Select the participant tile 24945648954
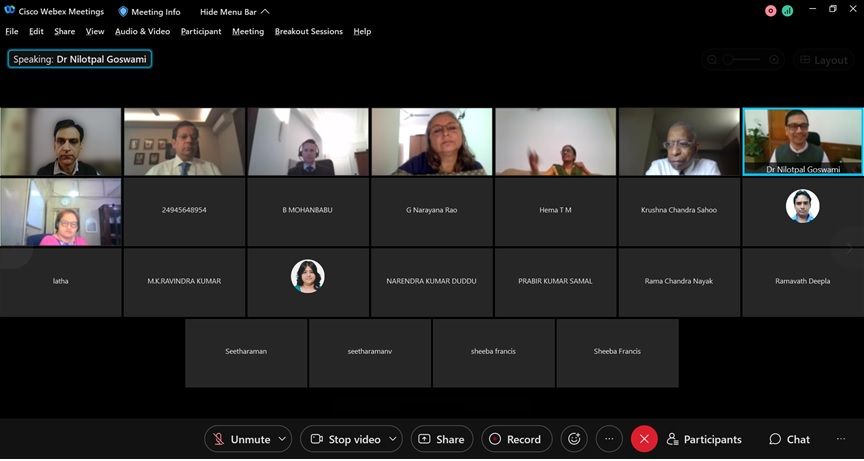 tap(184, 212)
